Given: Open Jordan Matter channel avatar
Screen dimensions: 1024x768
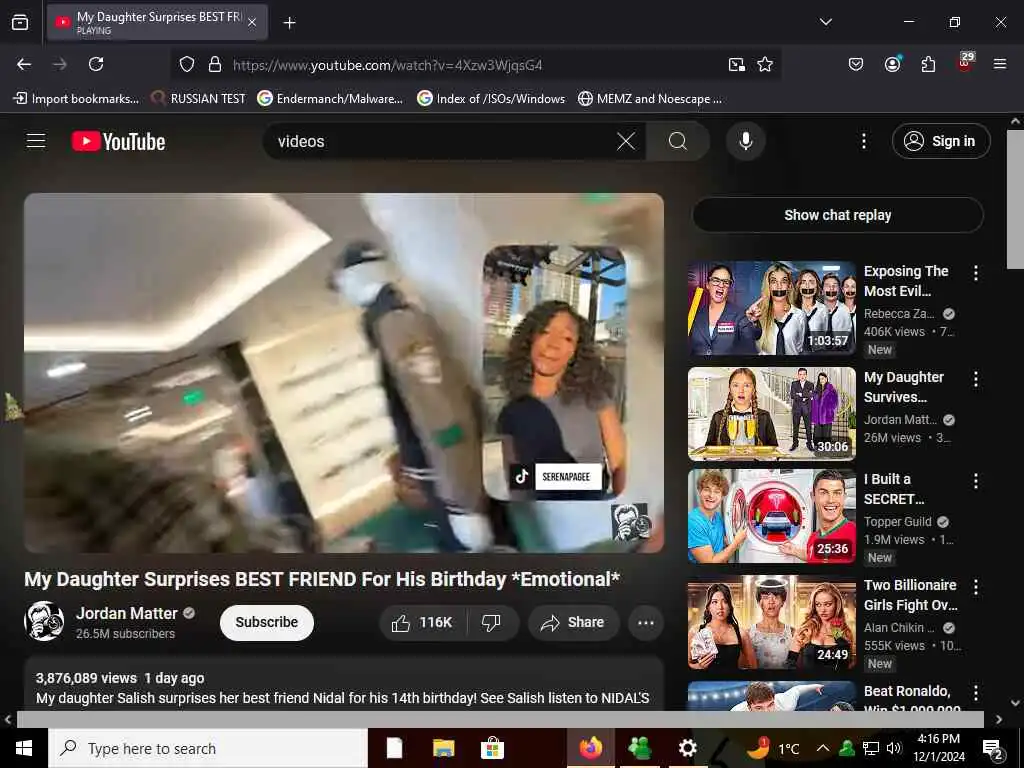Looking at the screenshot, I should click(44, 621).
